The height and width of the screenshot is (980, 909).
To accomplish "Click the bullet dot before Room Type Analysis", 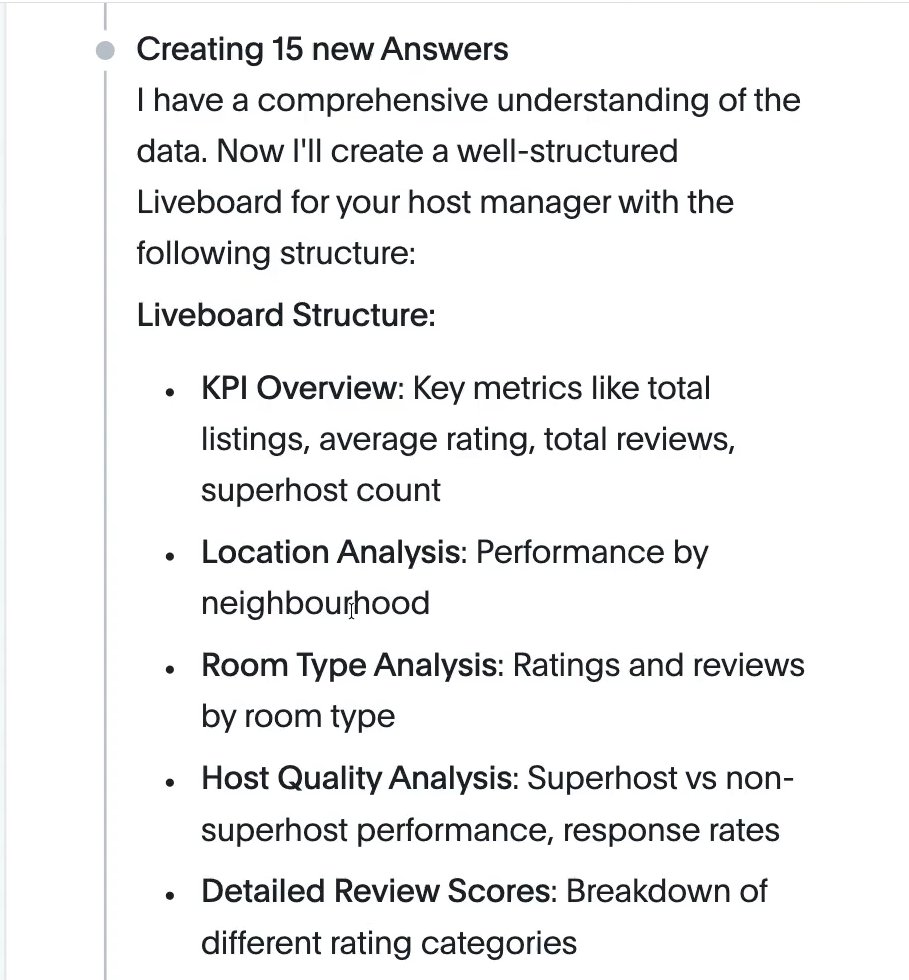I will (172, 667).
